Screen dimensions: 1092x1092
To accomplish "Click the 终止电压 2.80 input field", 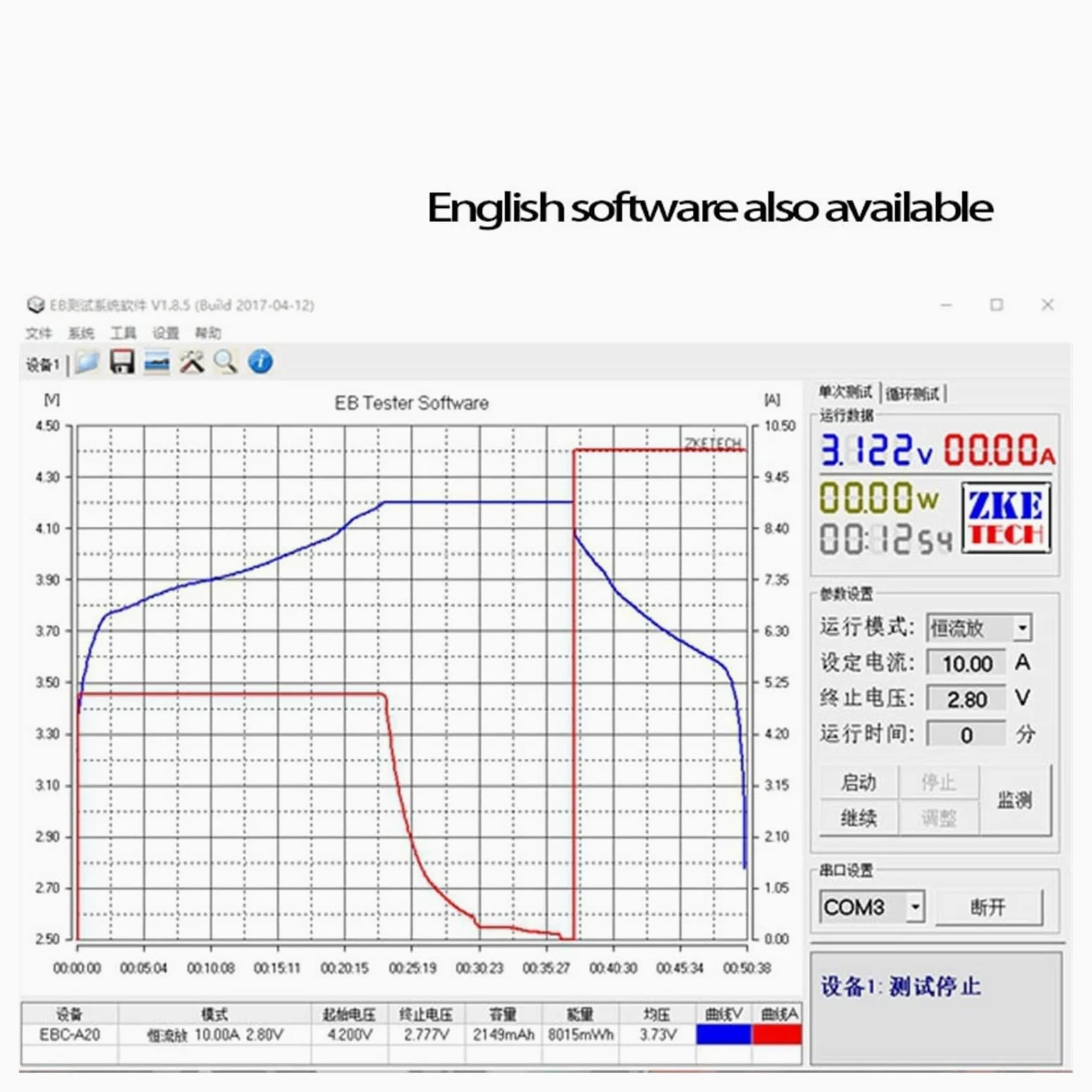I will coord(967,699).
